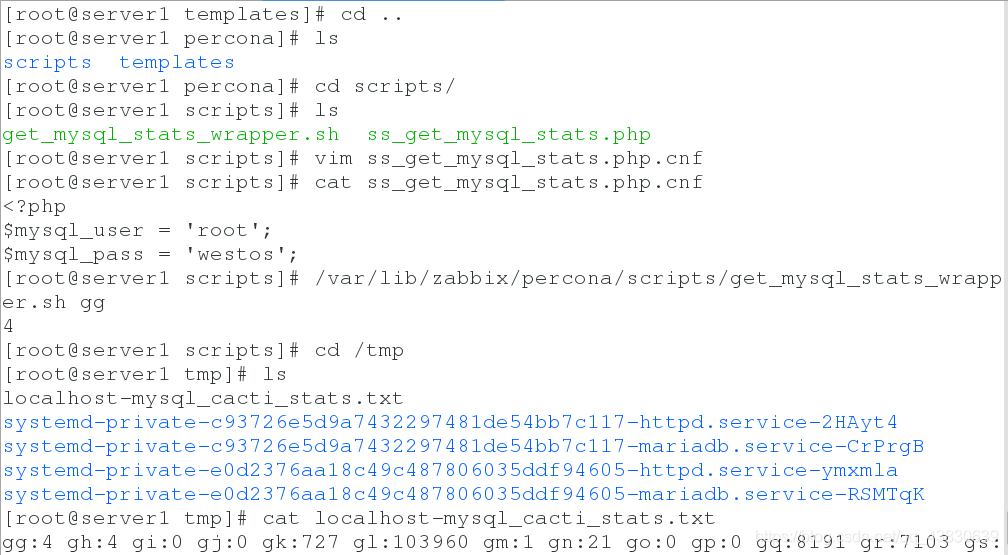Viewport: 1008px width, 555px height.
Task: Click the '<?php' output line
Action: click(35, 207)
